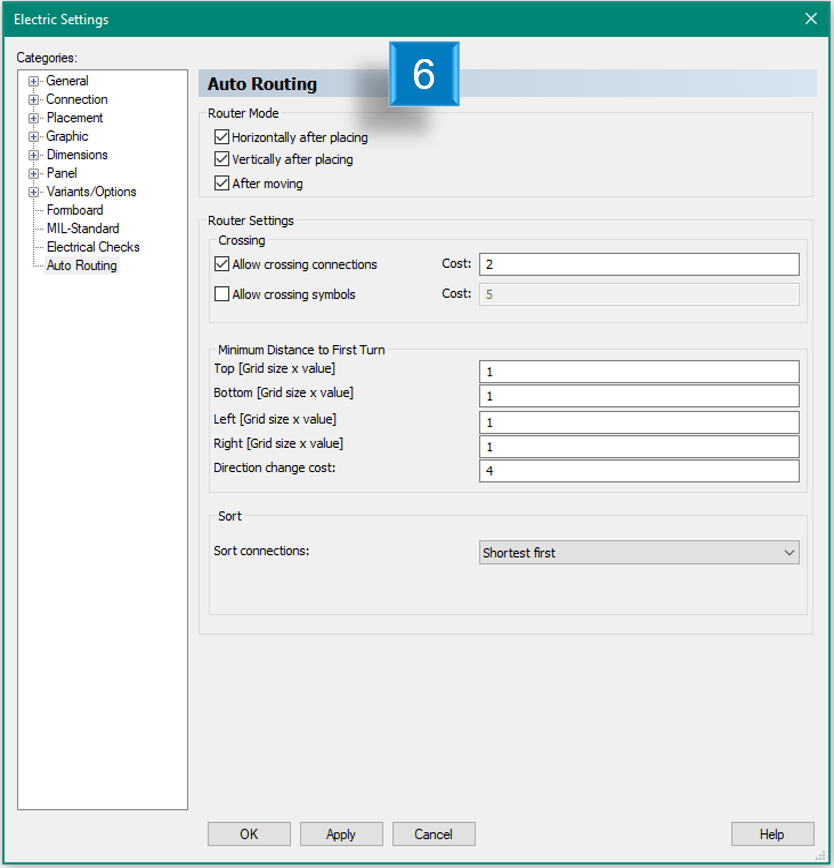Click the Direction change cost field
The width and height of the screenshot is (834, 868).
click(x=638, y=470)
